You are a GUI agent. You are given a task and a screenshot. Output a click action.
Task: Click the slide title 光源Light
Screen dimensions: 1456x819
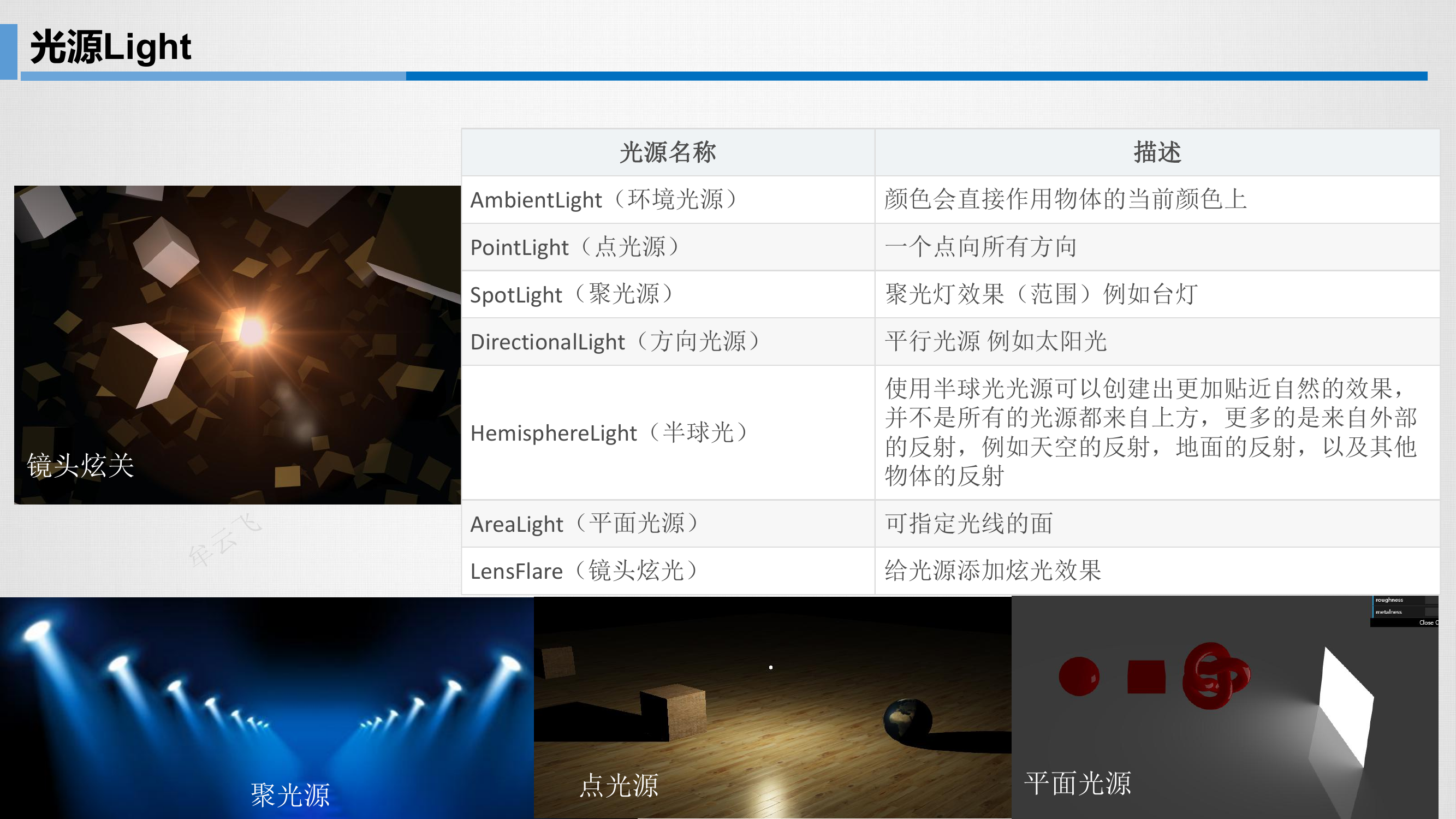coord(111,47)
